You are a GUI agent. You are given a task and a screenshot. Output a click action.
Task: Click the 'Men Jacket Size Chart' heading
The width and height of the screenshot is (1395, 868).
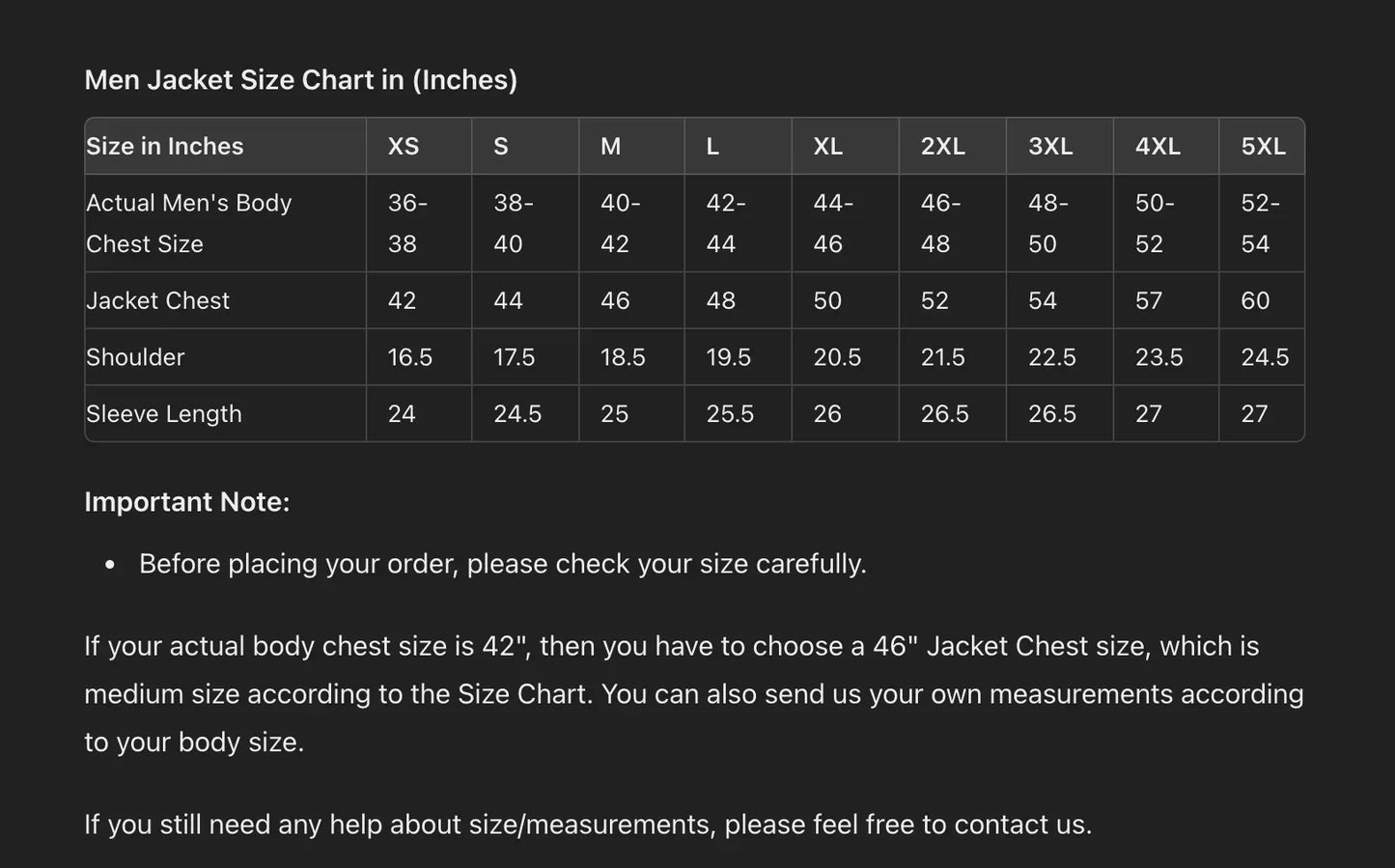click(x=300, y=80)
